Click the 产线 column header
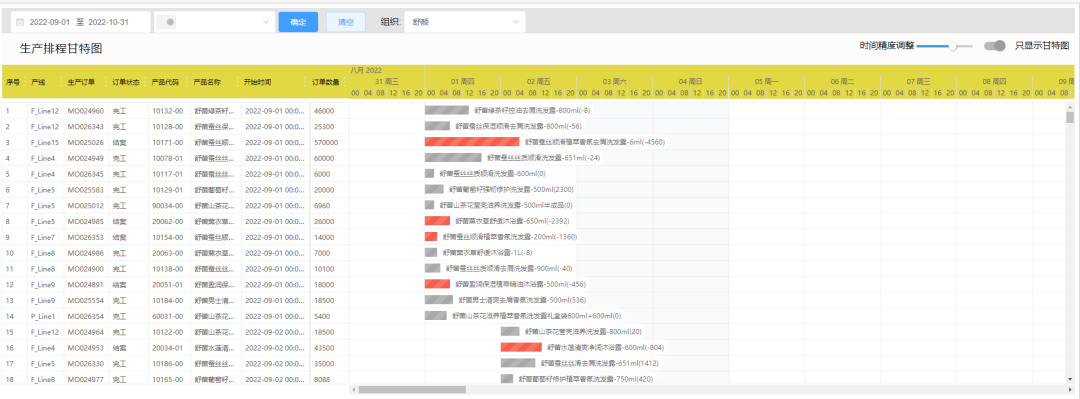The height and width of the screenshot is (399, 1080). (x=39, y=82)
